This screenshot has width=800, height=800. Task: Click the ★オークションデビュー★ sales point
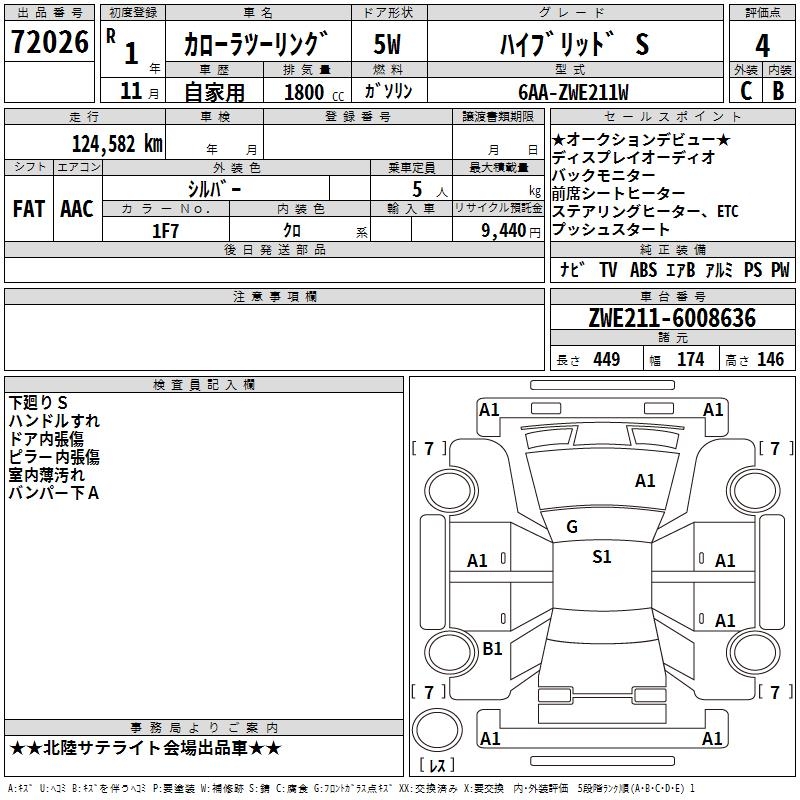pos(641,139)
